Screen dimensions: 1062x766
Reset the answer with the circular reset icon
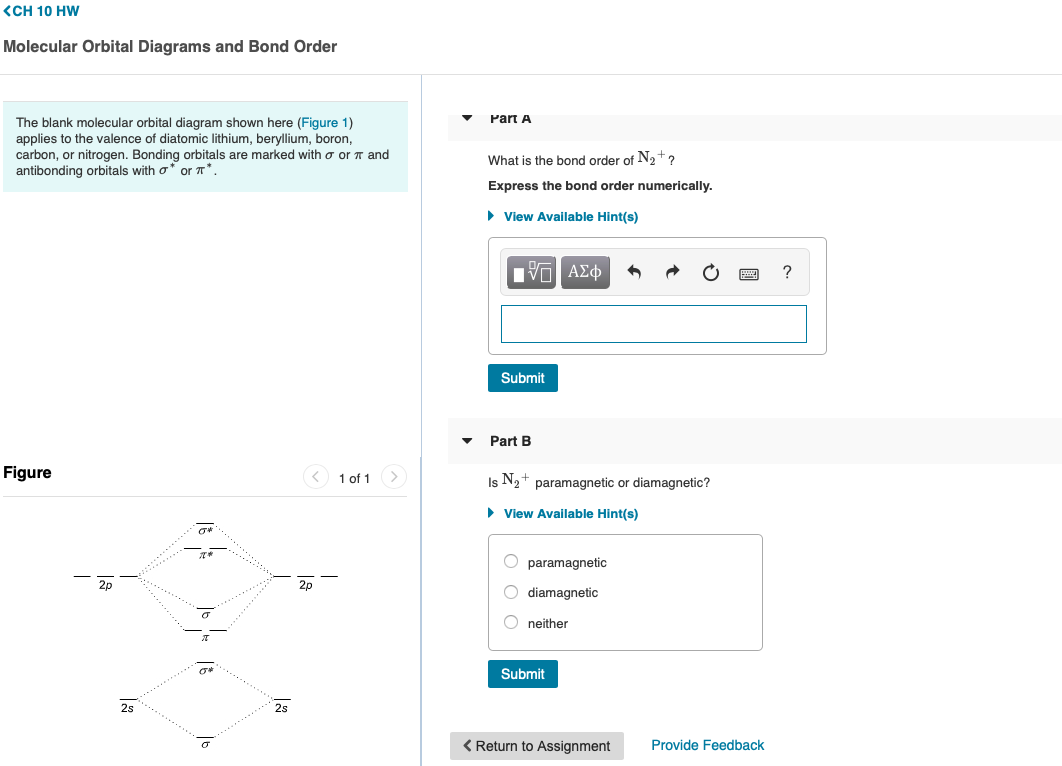pyautogui.click(x=710, y=271)
